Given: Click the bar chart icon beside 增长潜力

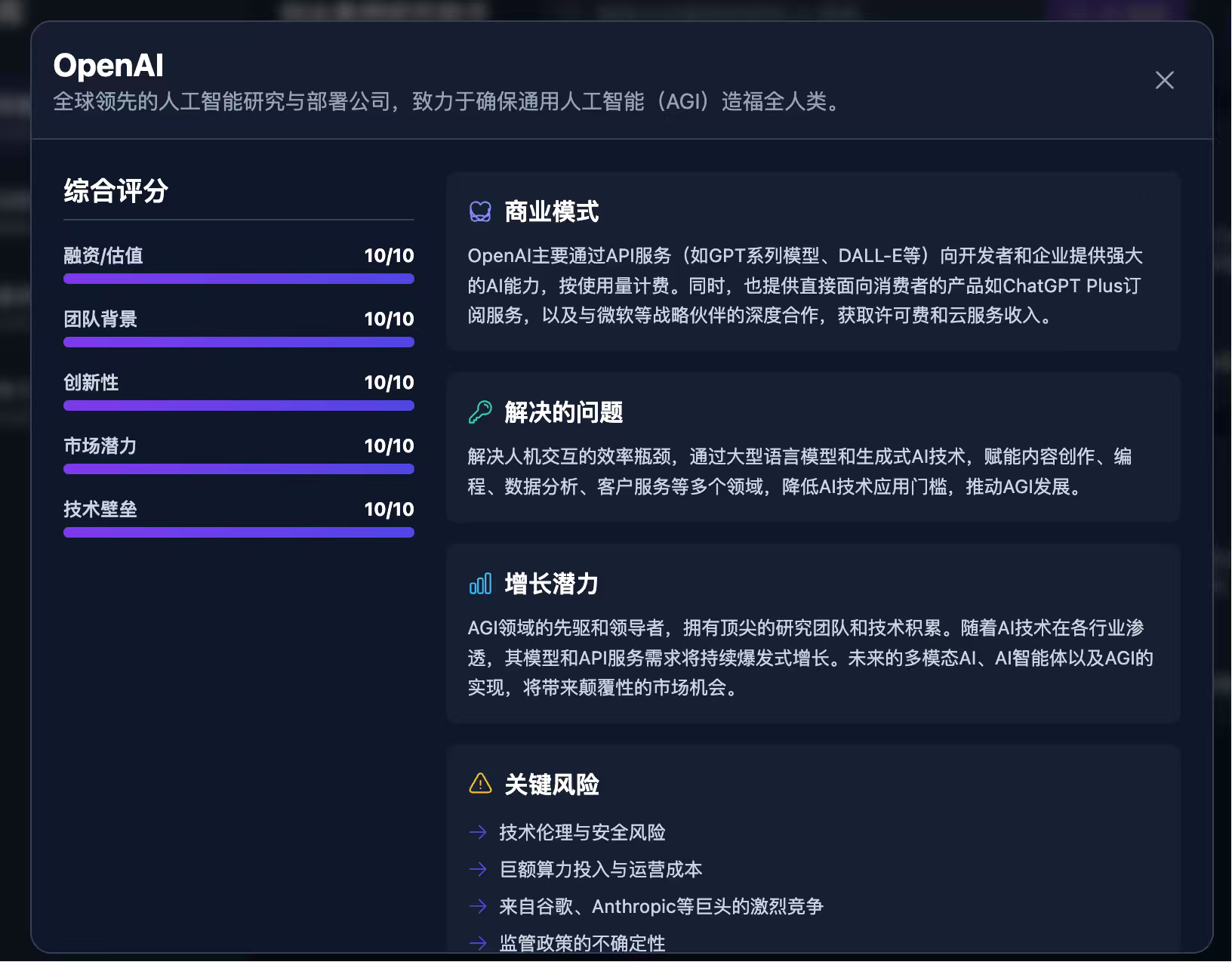Looking at the screenshot, I should (x=480, y=584).
